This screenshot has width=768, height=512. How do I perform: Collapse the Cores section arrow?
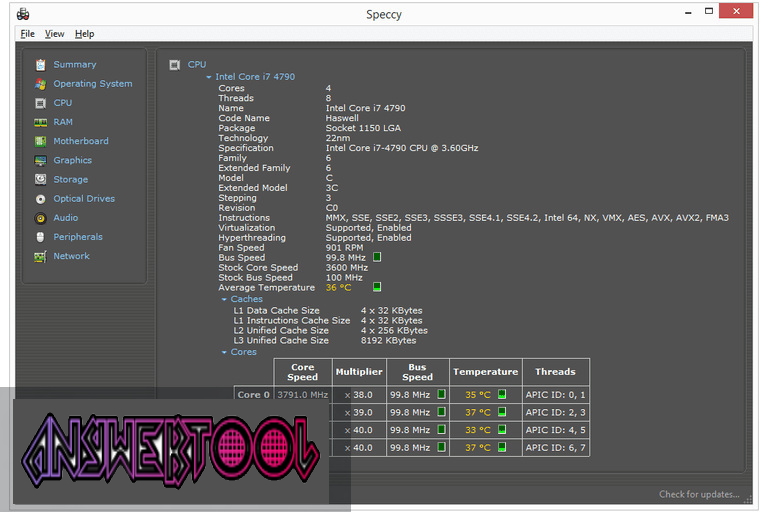224,352
